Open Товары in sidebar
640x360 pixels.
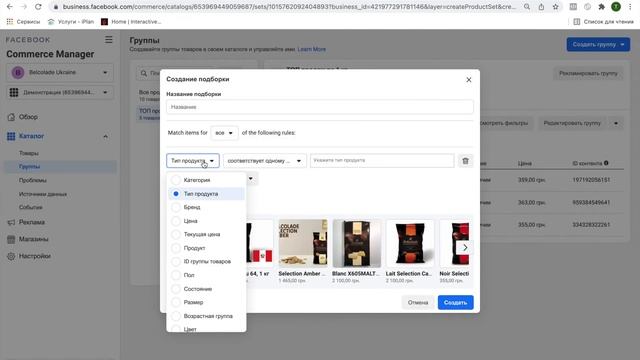coord(29,153)
